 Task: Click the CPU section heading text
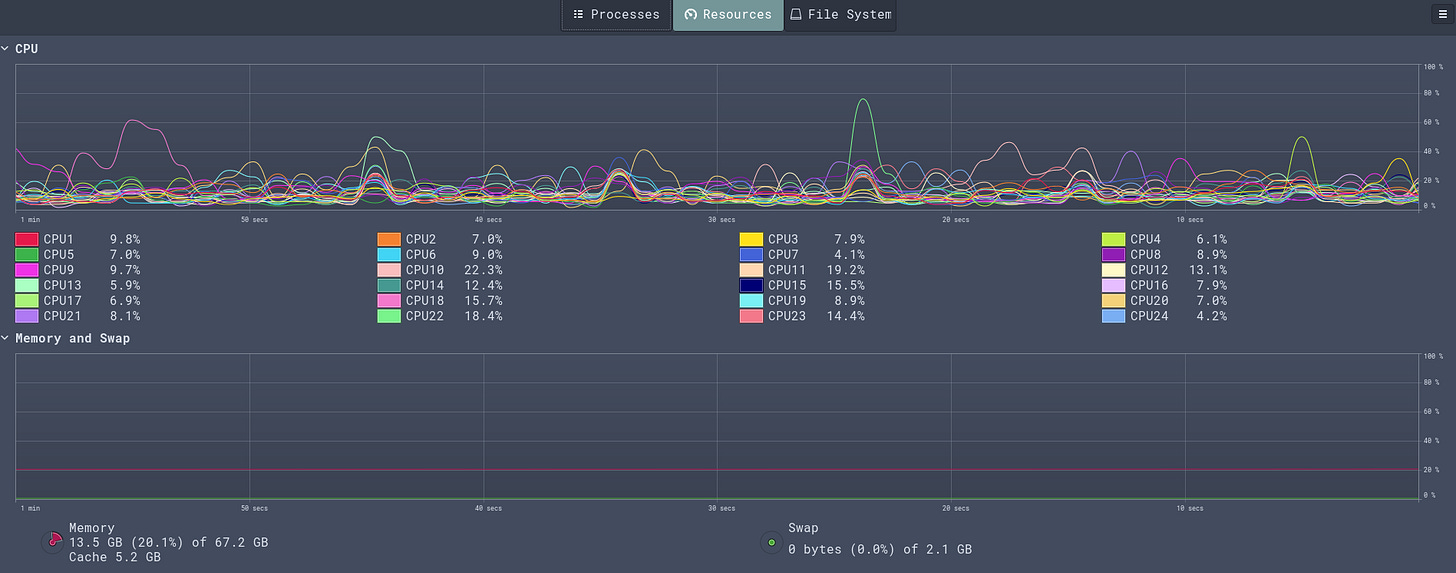(27, 48)
